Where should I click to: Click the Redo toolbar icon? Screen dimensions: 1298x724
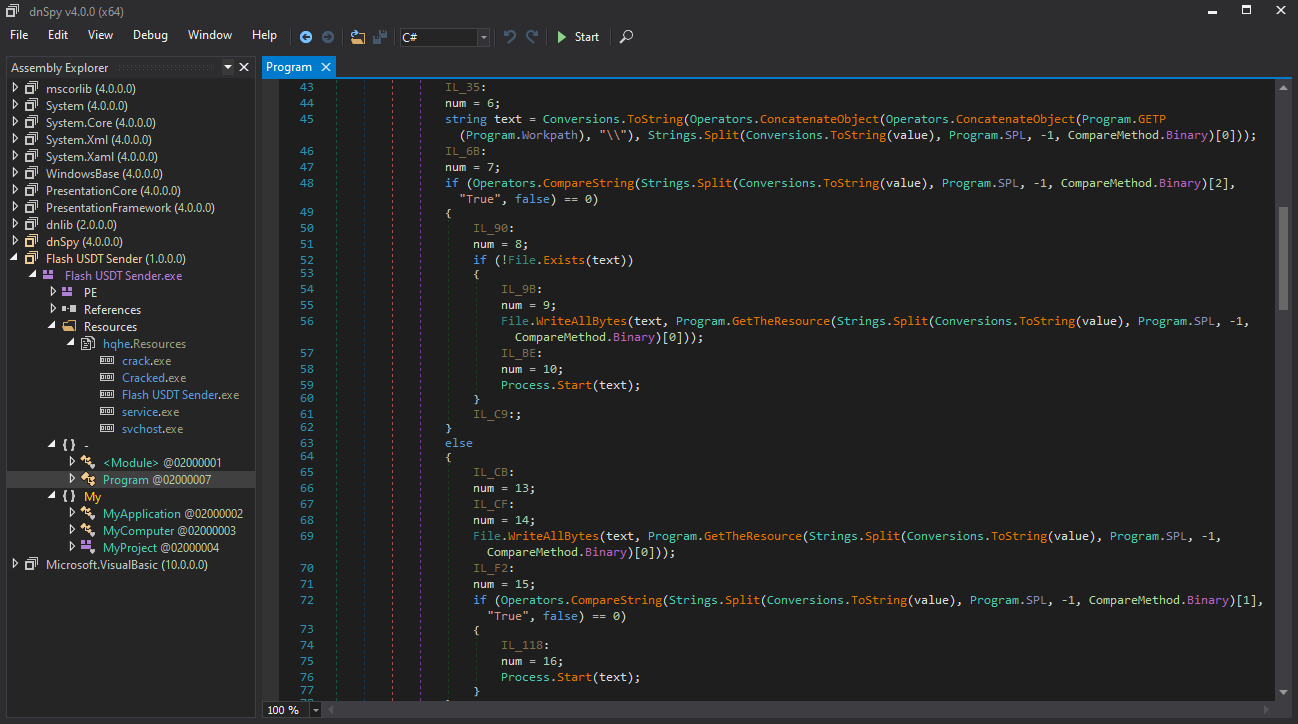(x=530, y=36)
